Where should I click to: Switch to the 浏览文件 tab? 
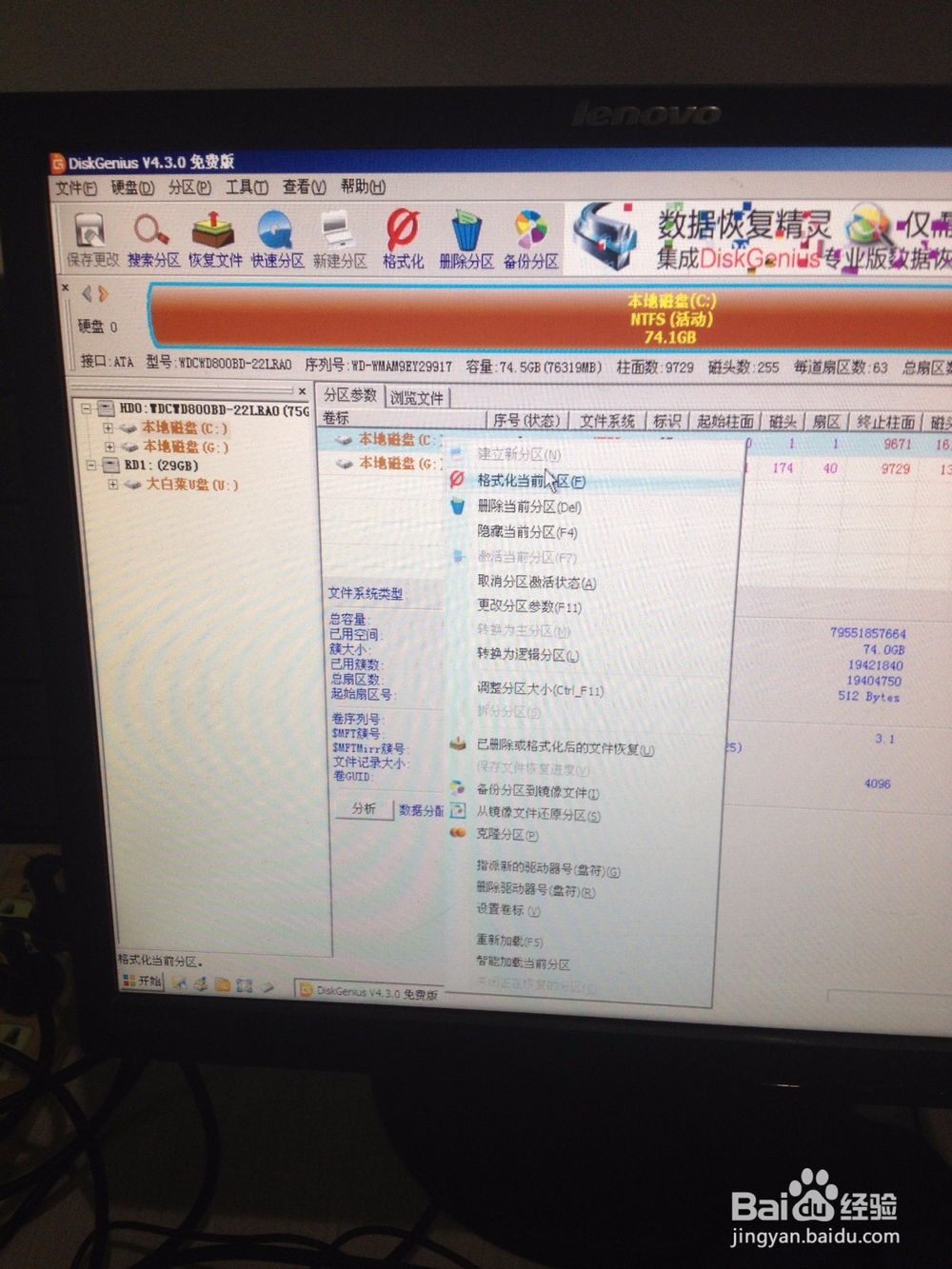417,398
